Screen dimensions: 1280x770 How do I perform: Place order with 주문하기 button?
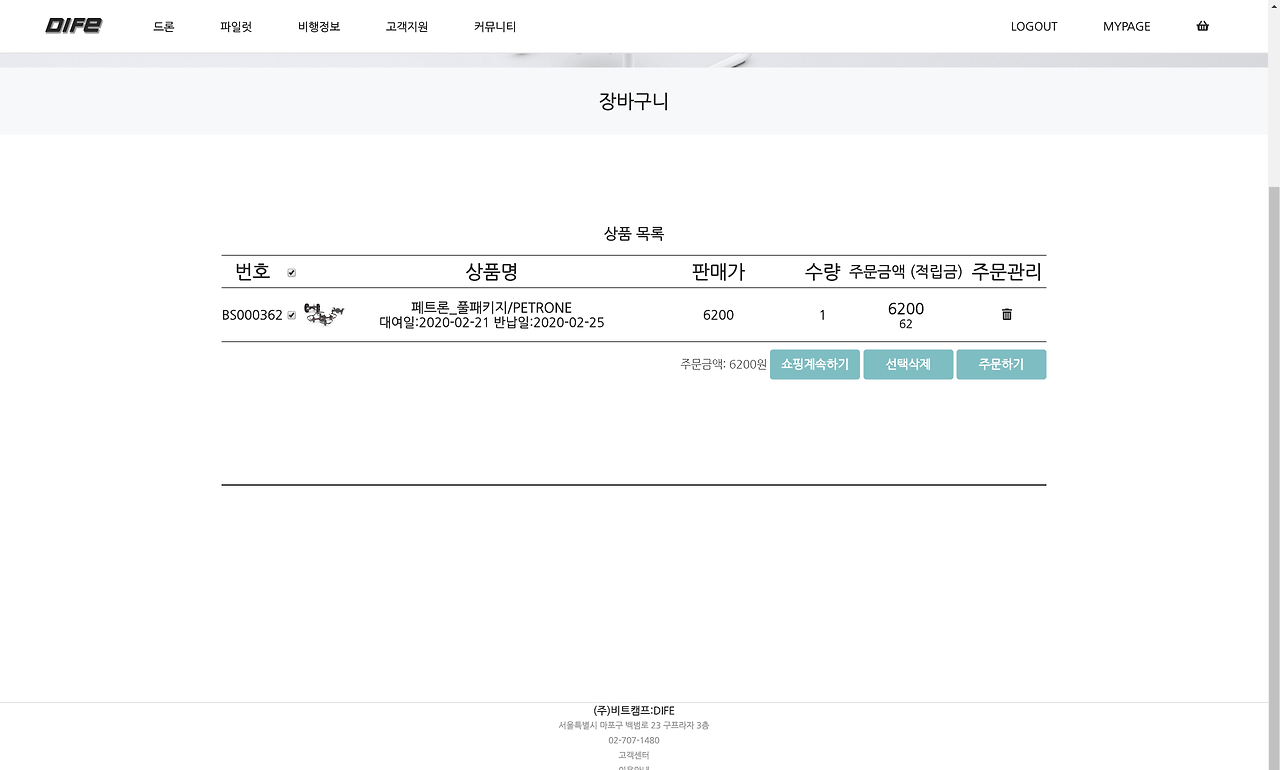(x=1001, y=364)
